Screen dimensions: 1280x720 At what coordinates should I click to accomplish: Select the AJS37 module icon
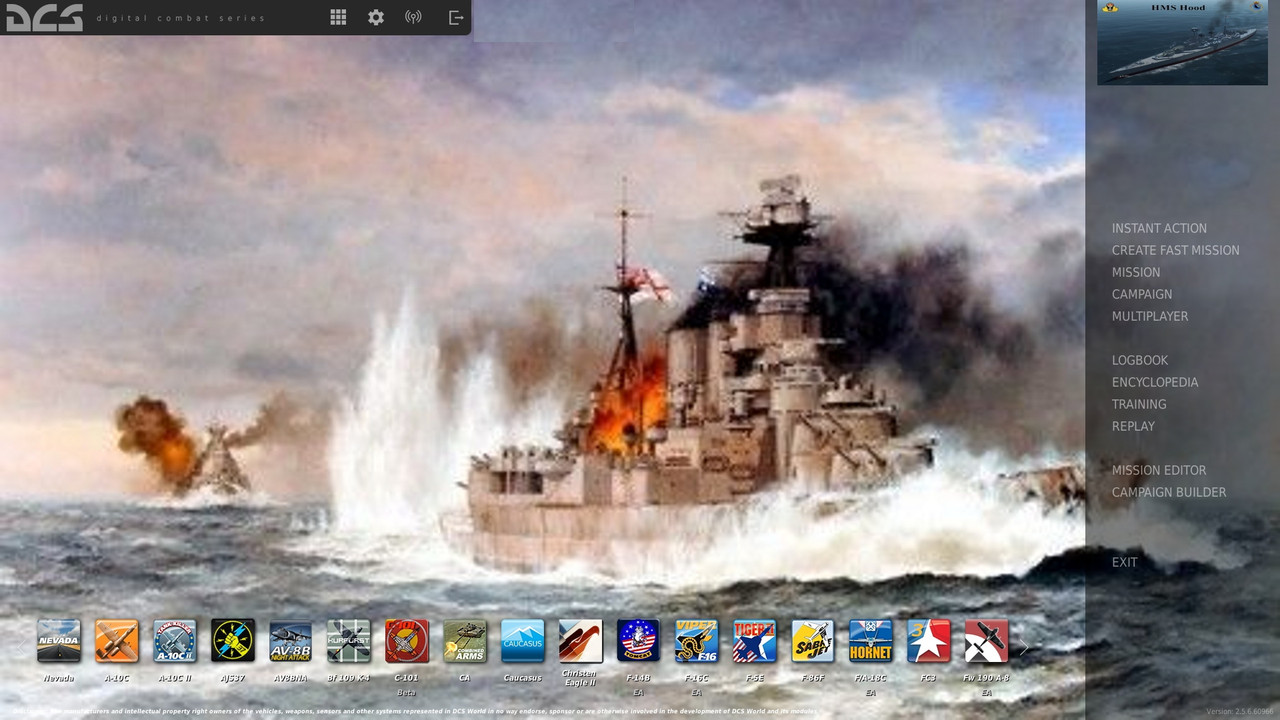click(233, 641)
